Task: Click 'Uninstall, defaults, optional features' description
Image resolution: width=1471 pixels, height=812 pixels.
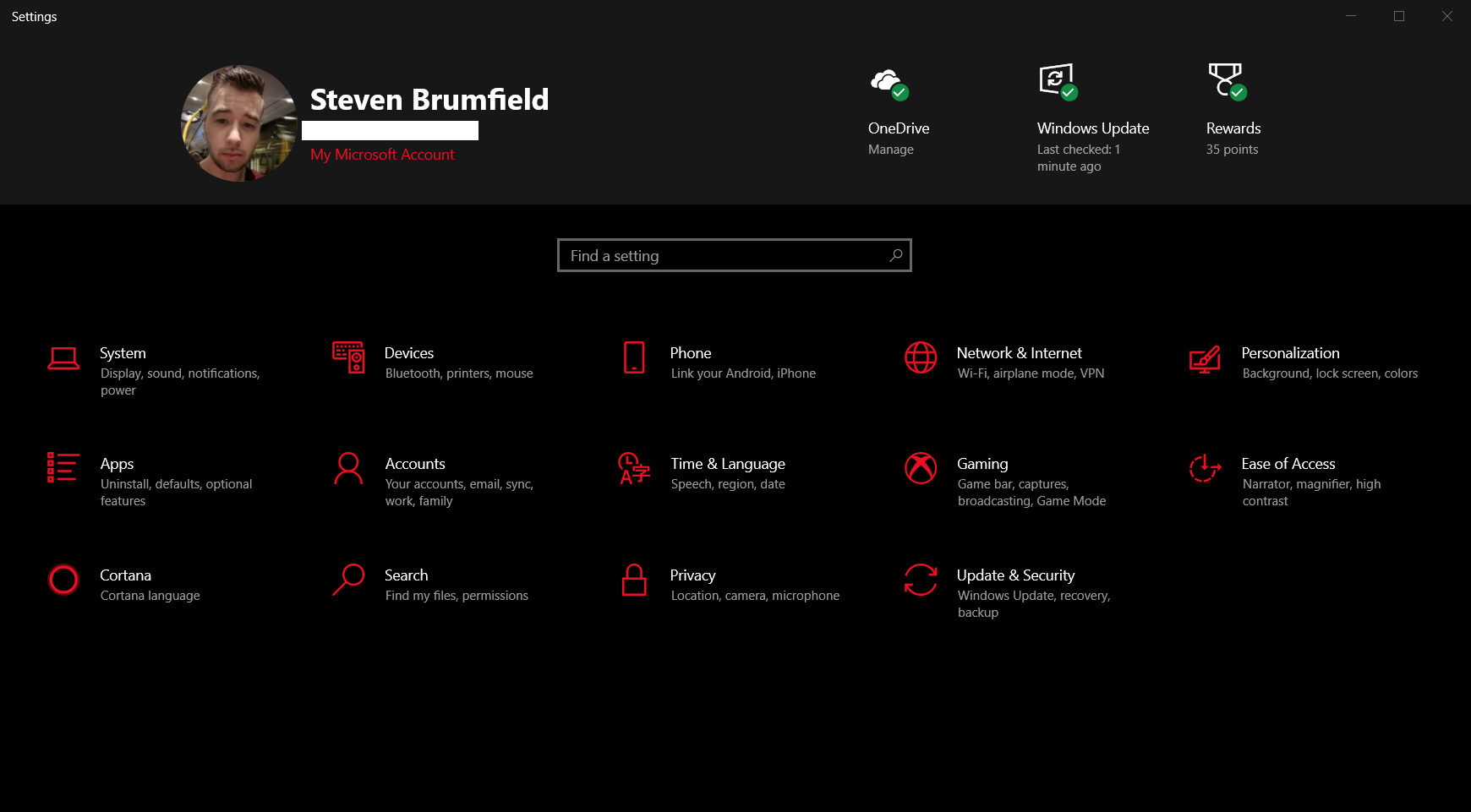Action: point(176,493)
